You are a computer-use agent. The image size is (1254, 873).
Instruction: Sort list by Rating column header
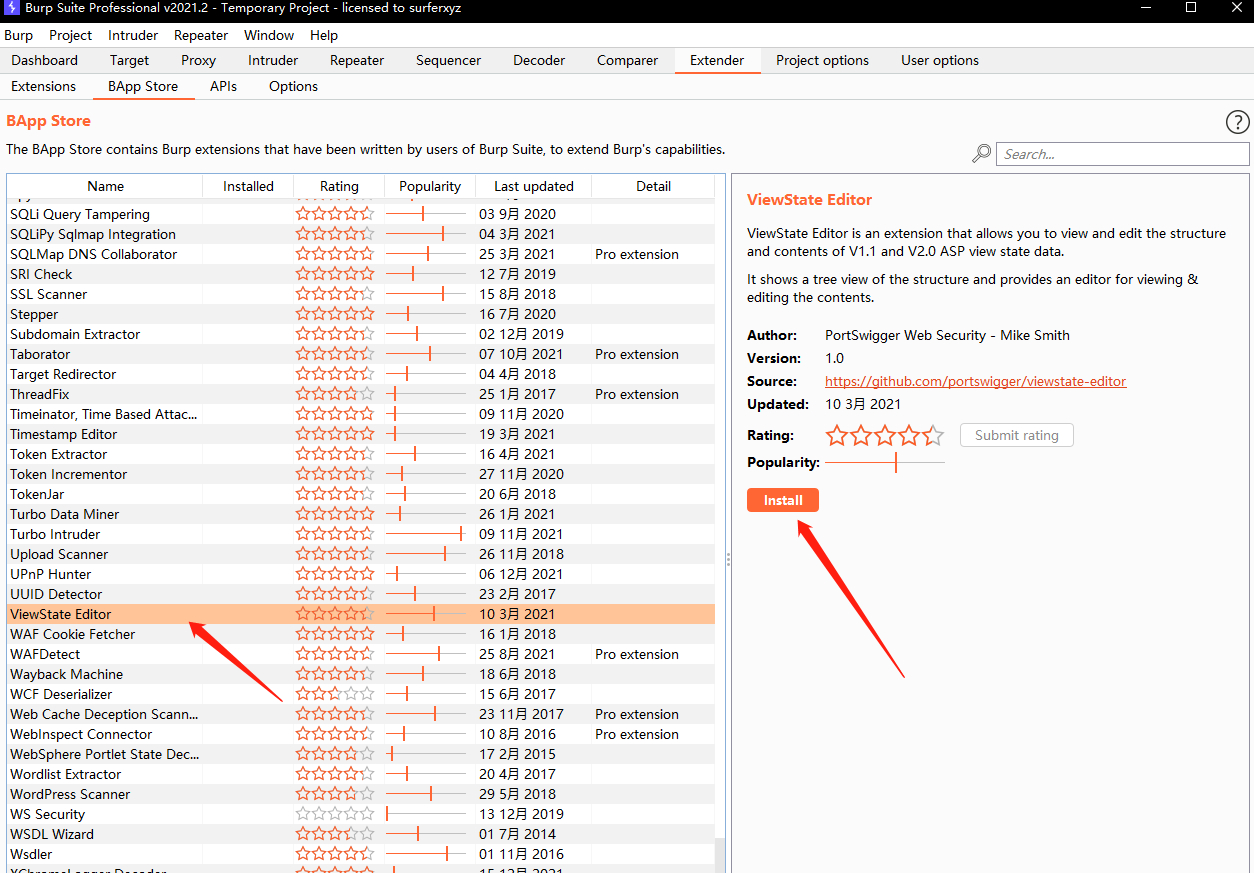[339, 186]
